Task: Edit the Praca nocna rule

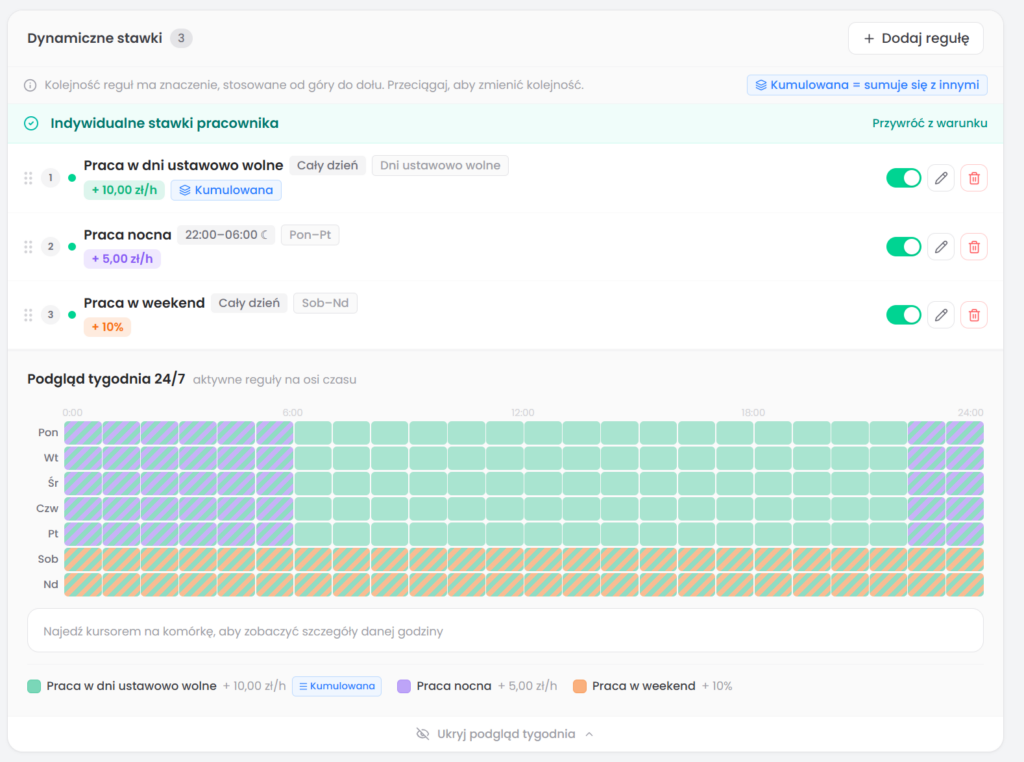Action: (941, 247)
